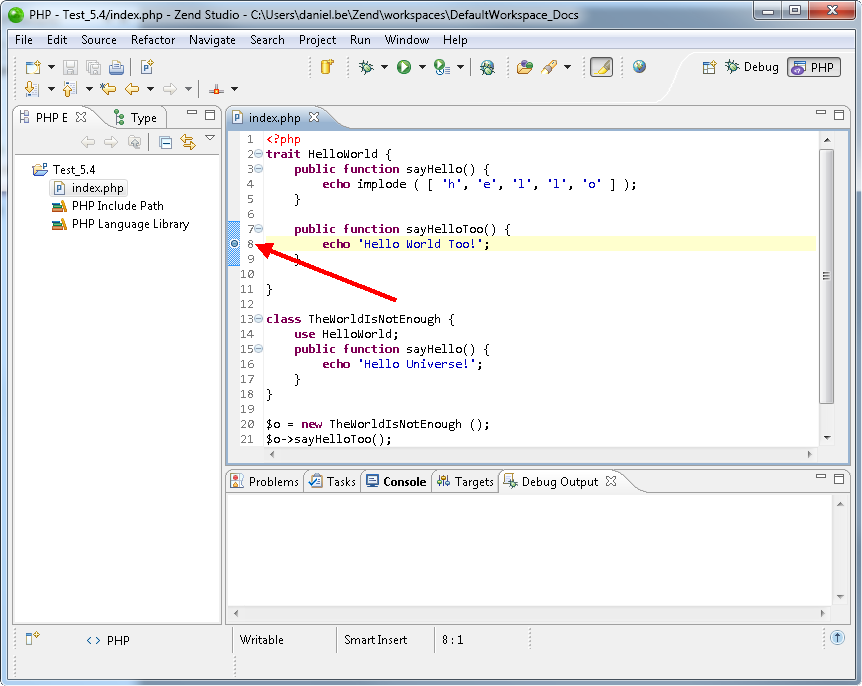Open the Run button dropdown arrow
This screenshot has height=686, width=862.
tap(422, 67)
